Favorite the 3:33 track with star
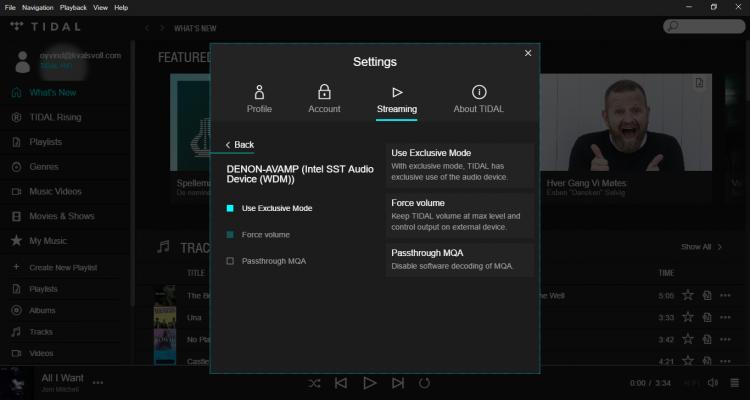Screen dimensions: 750x400 [687, 317]
